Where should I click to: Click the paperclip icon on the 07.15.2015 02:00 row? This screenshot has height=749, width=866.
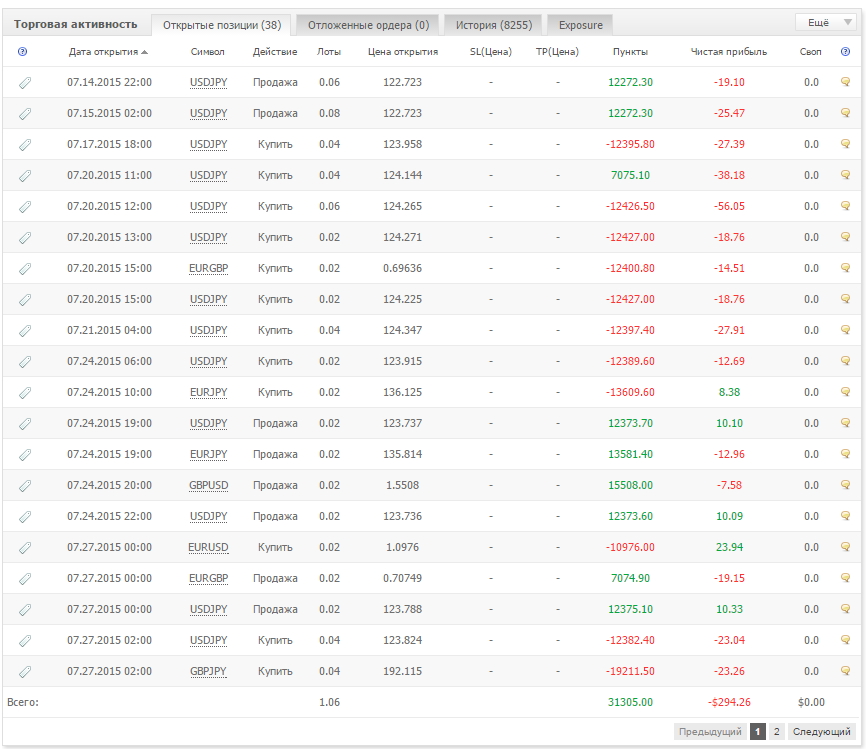(25, 114)
